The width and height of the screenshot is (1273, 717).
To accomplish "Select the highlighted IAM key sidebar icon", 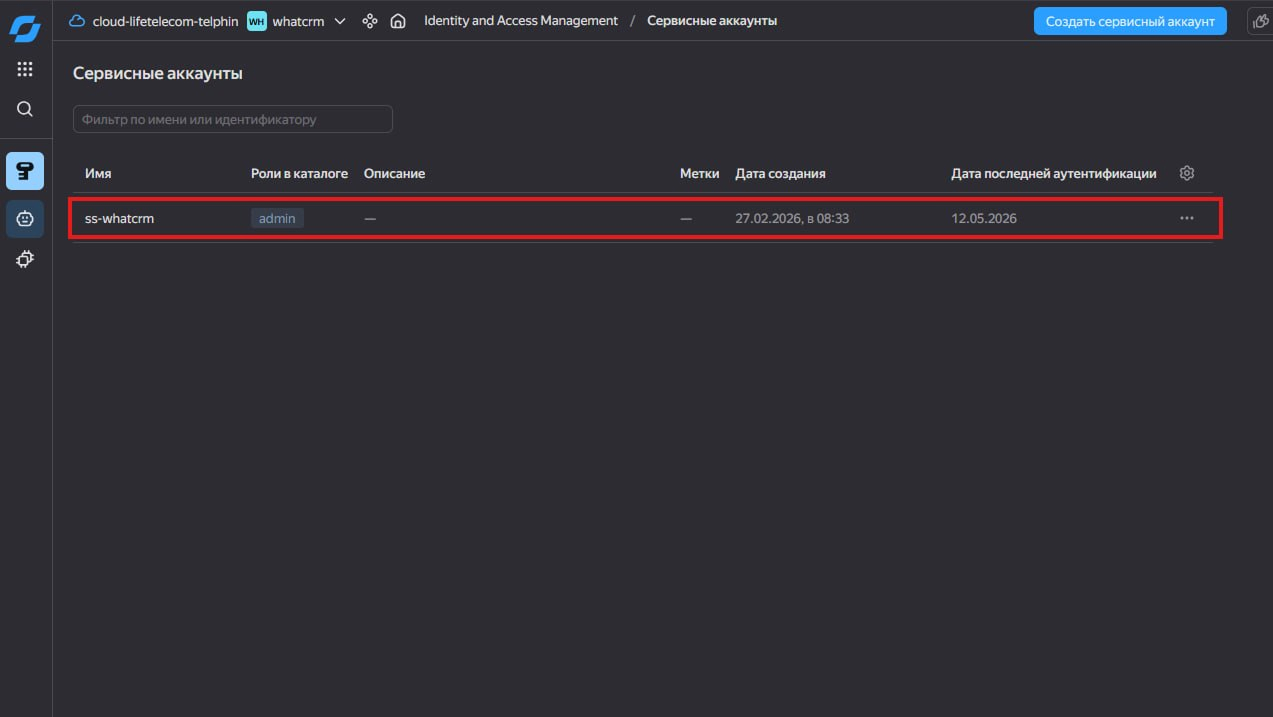I will [25, 171].
